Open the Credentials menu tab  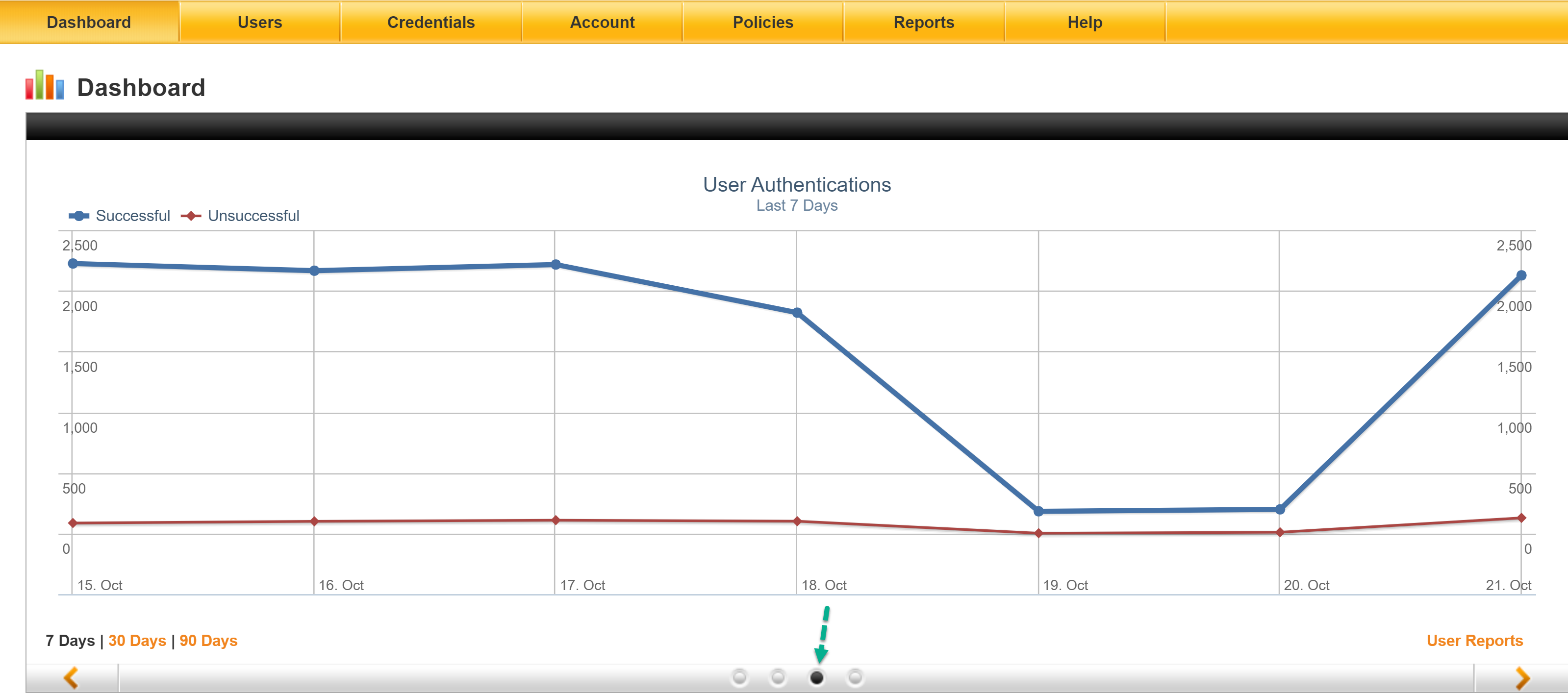click(430, 23)
